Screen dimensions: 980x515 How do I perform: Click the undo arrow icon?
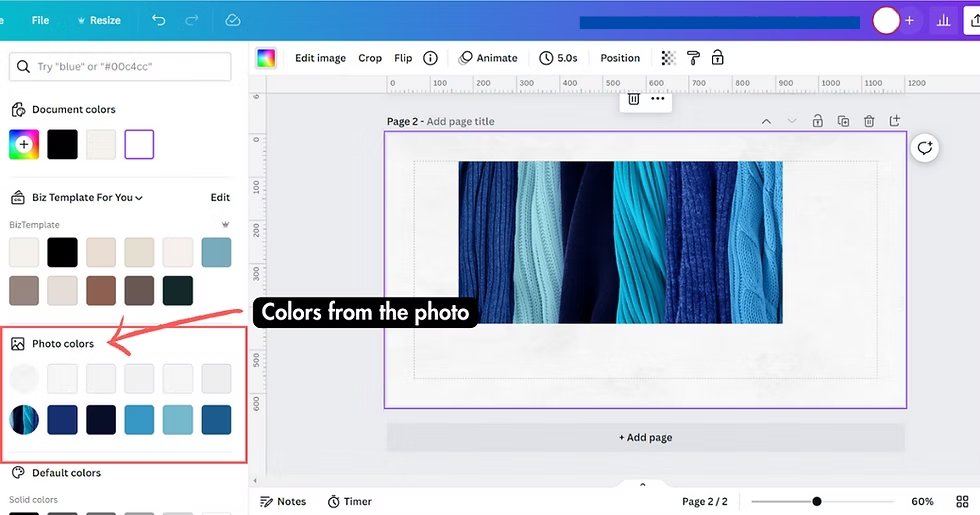pos(159,20)
